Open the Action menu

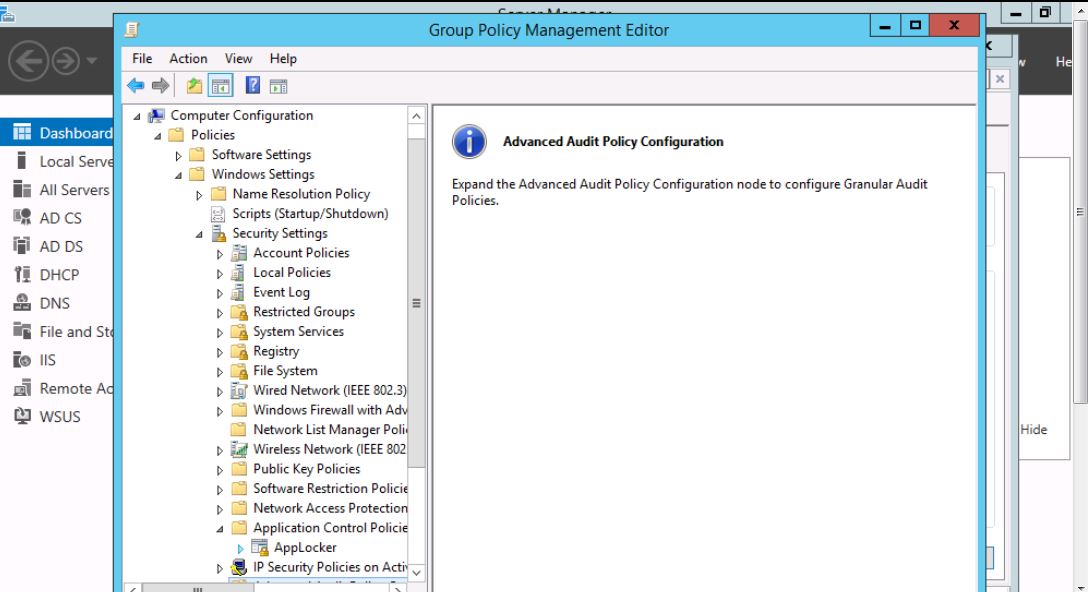[x=188, y=60]
